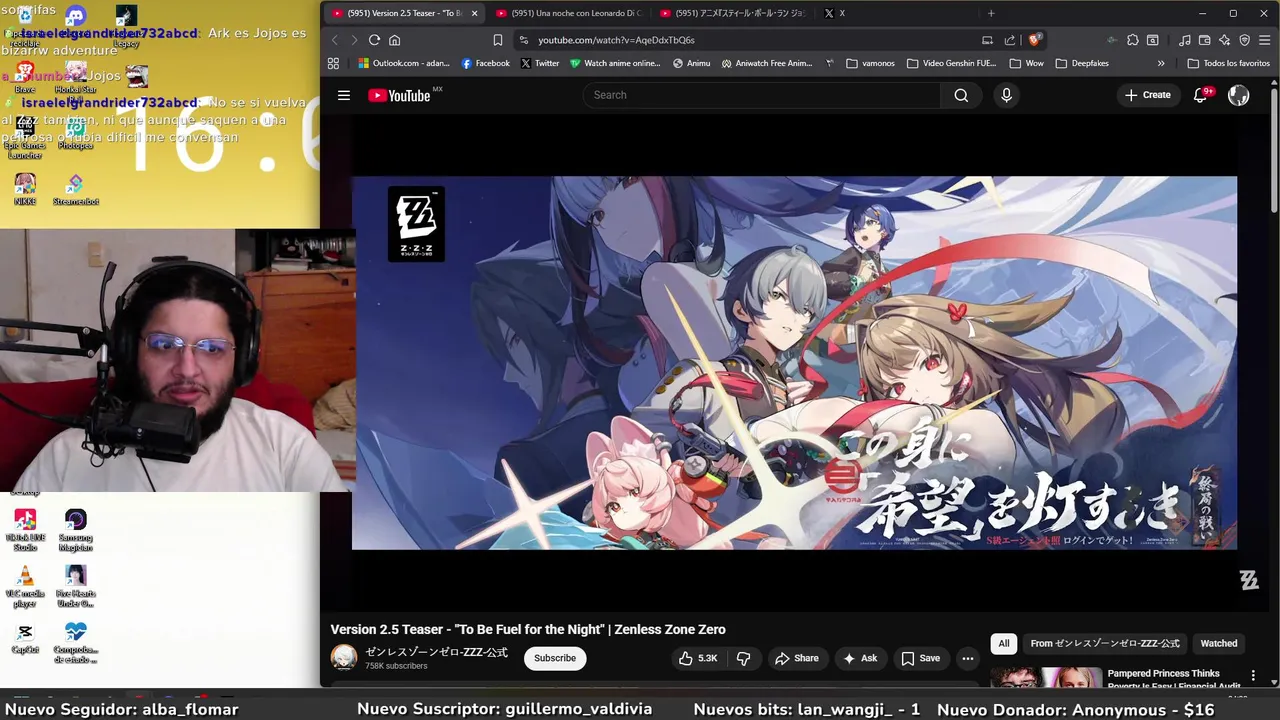Like the video with thumbs up 5.3K
The height and width of the screenshot is (720, 1280).
coord(698,658)
